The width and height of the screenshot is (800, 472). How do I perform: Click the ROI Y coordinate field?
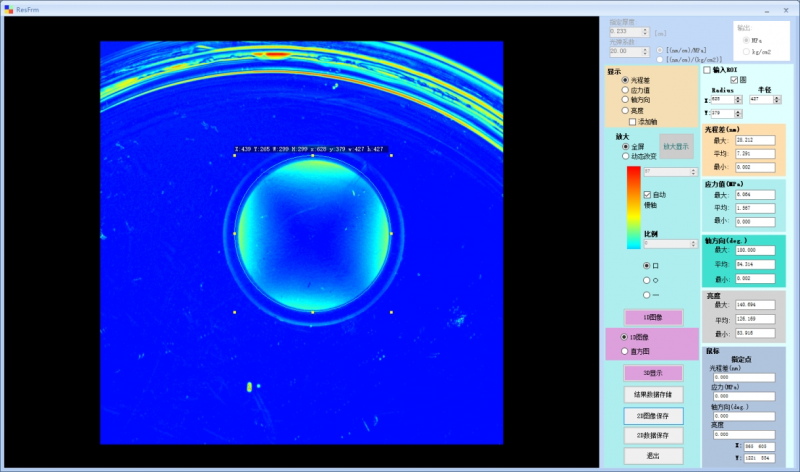coord(721,113)
